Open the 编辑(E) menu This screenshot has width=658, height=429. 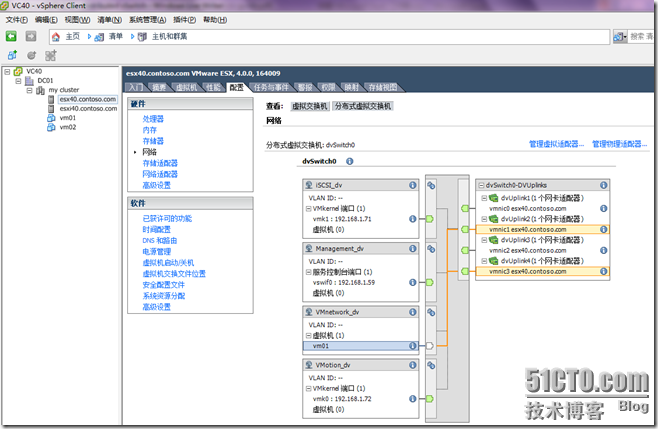click(x=46, y=20)
